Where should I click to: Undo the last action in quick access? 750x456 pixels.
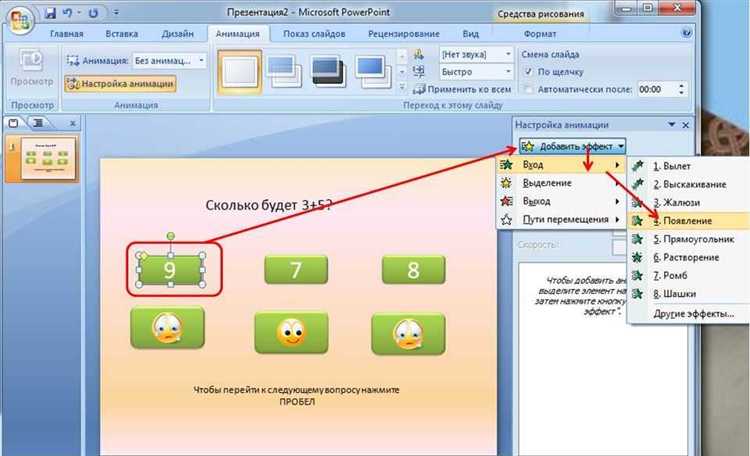tap(68, 13)
